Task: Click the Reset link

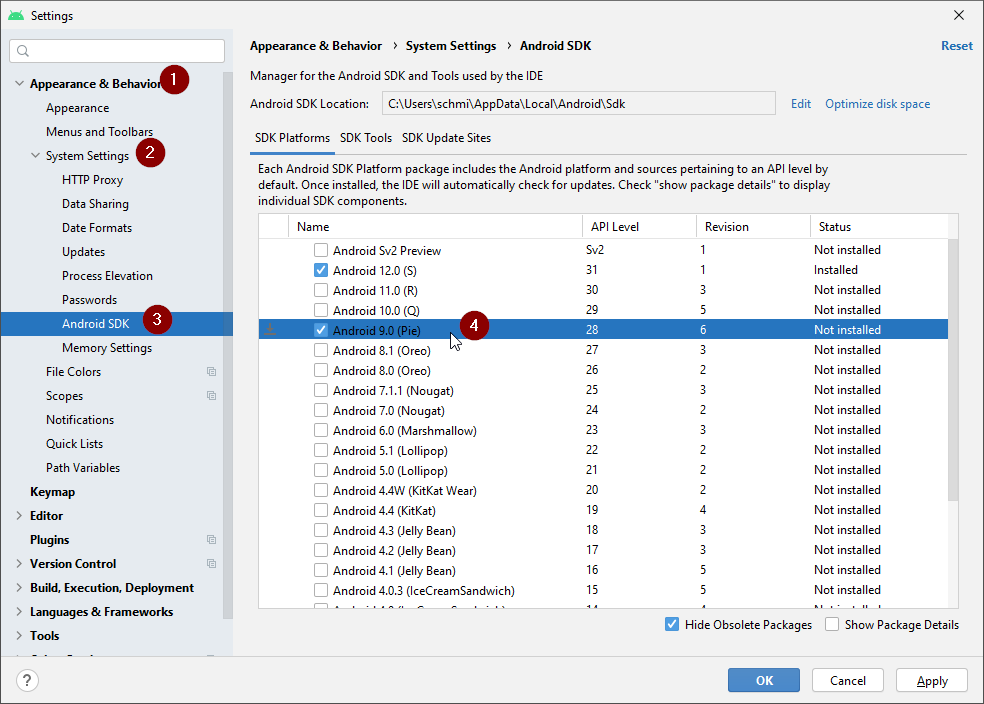Action: [x=956, y=46]
